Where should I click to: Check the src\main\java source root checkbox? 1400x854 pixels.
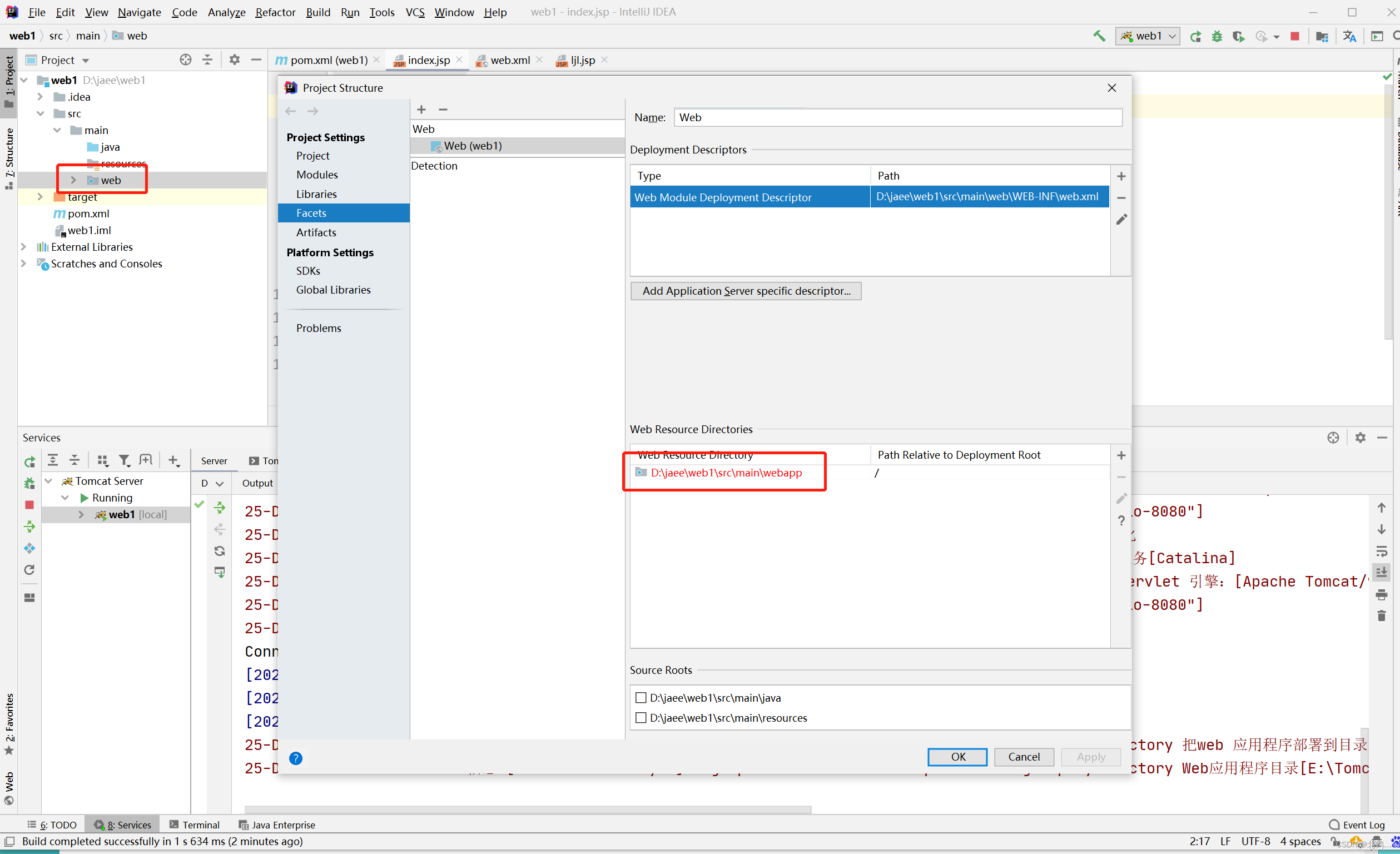[641, 697]
